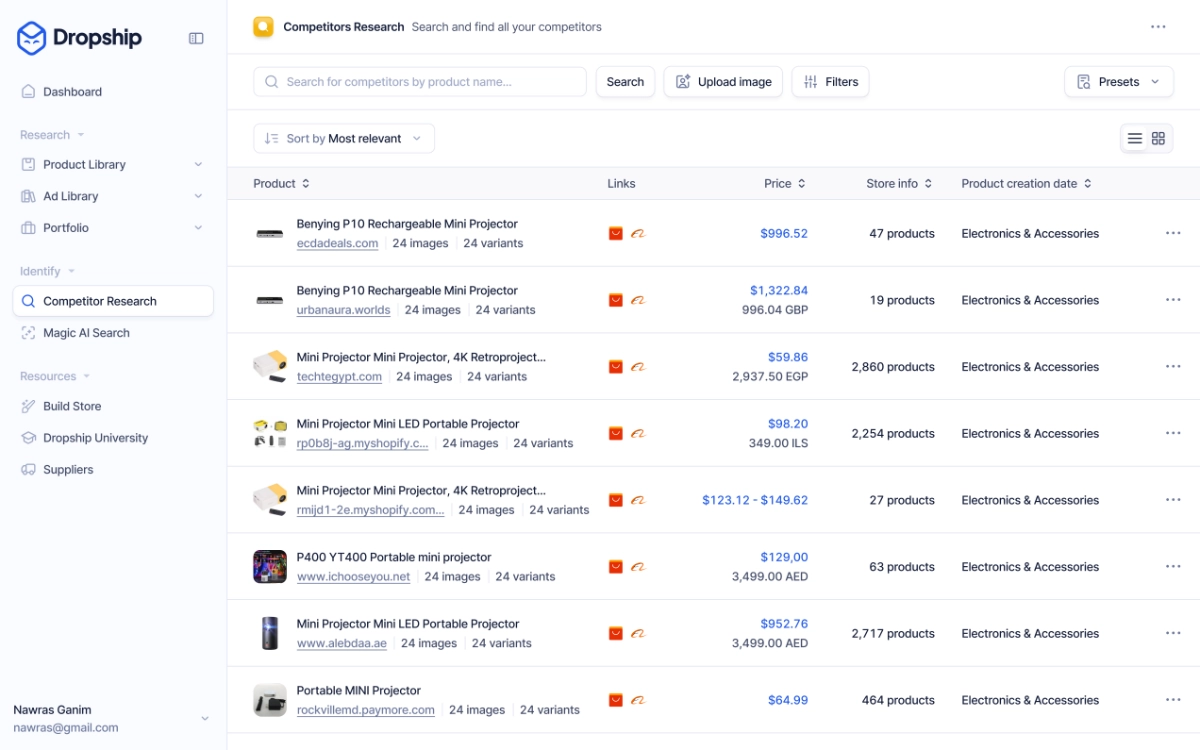1200x750 pixels.
Task: Click Upload image button
Action: coord(723,82)
